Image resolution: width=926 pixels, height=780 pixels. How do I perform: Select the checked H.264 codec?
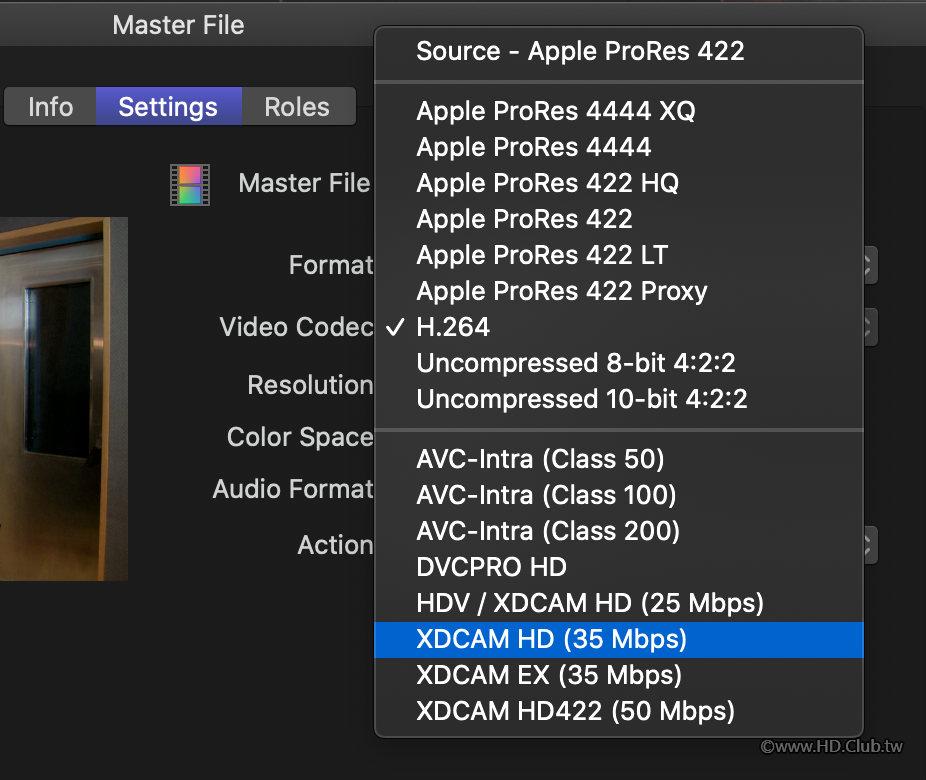tap(619, 327)
